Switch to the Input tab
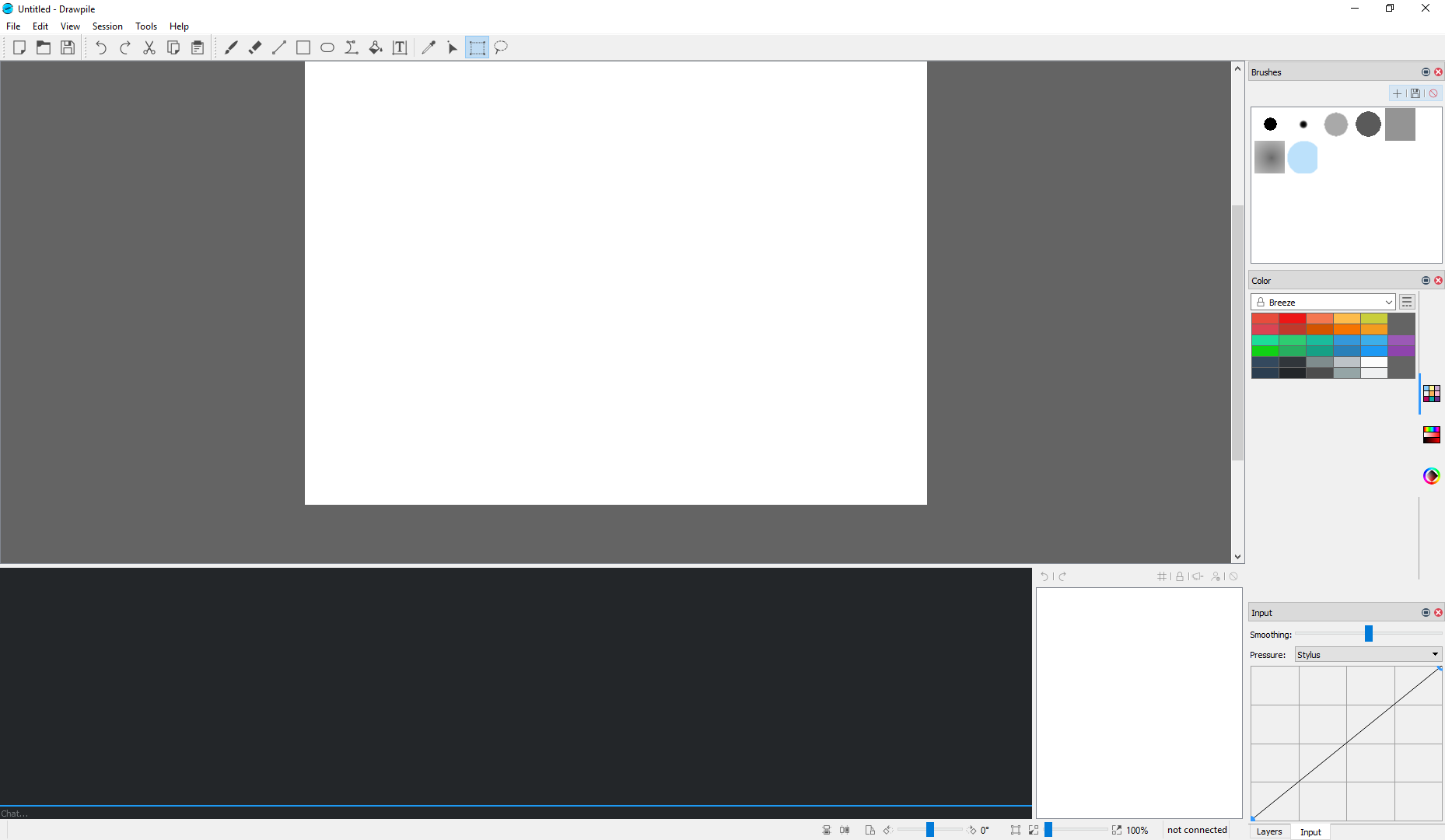 pos(1310,831)
